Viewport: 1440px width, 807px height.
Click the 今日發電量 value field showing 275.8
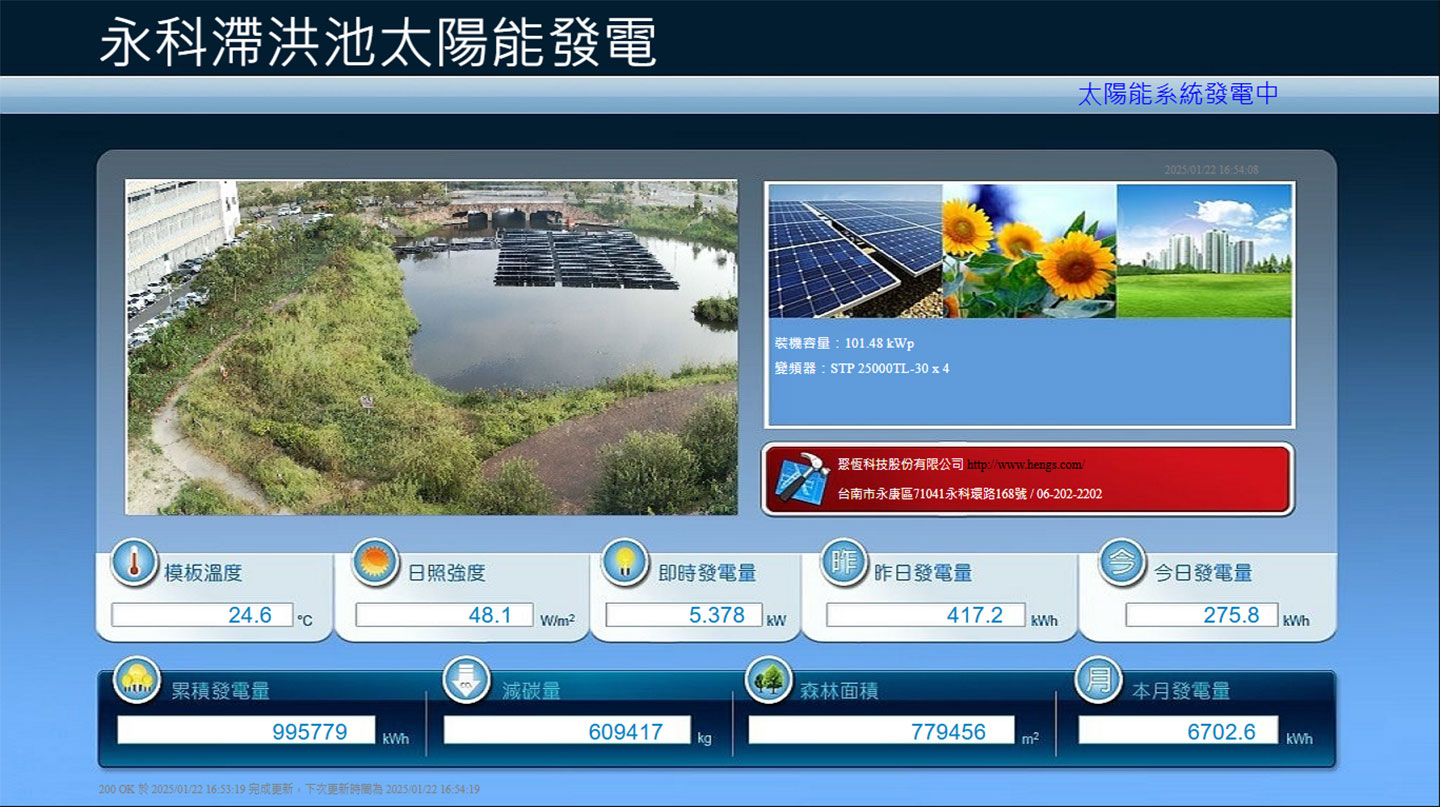click(1201, 615)
